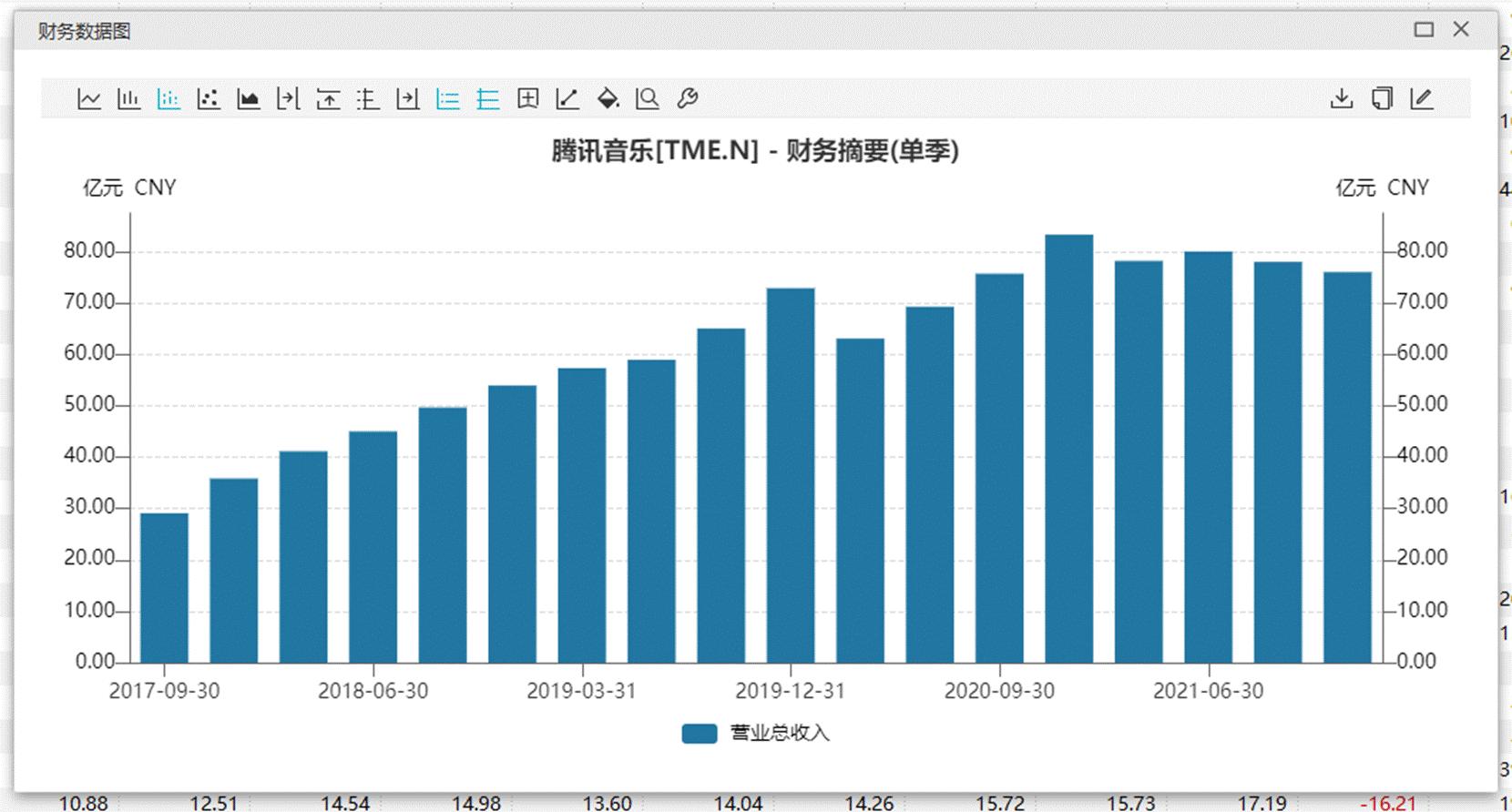Click background table value 17.19

(x=1262, y=803)
